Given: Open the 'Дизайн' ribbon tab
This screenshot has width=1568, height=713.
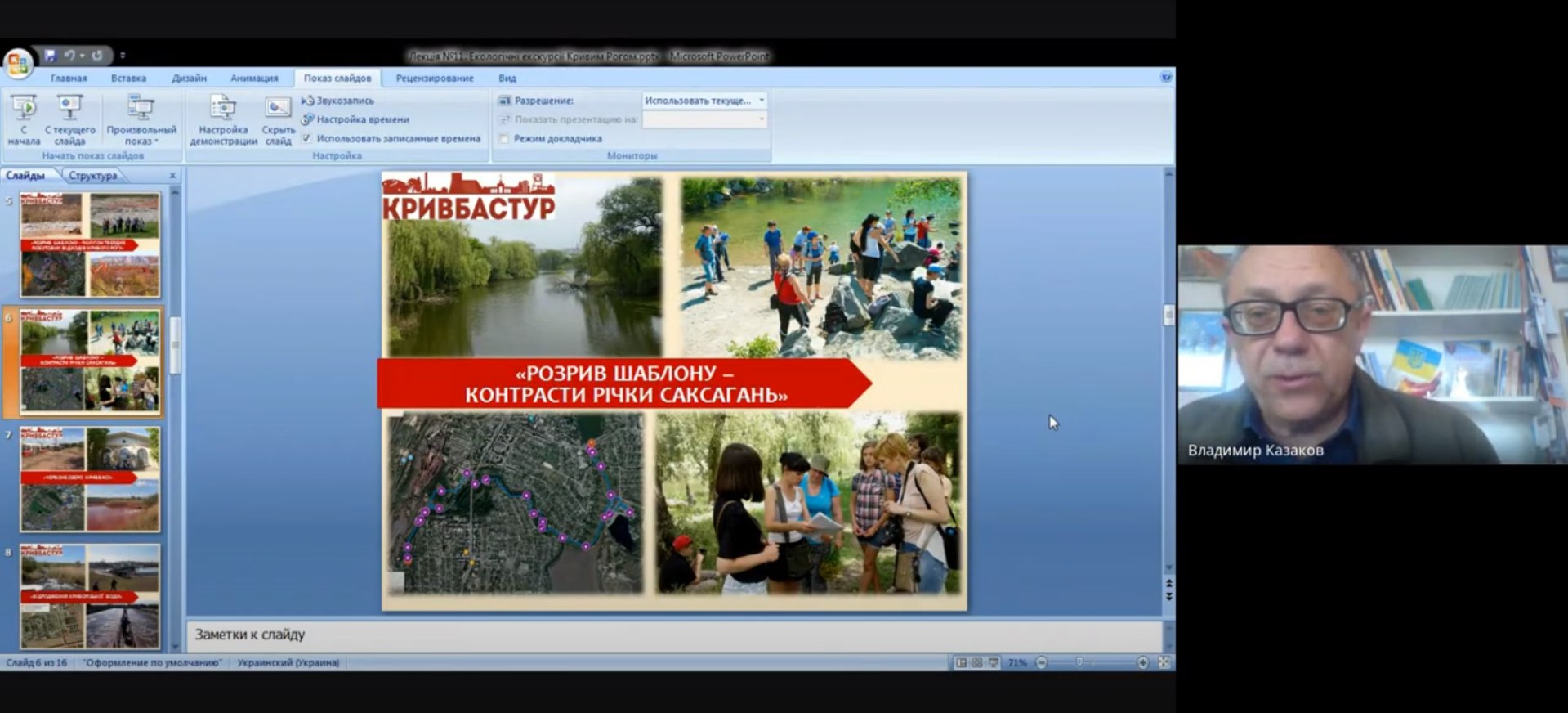Looking at the screenshot, I should click(x=189, y=78).
